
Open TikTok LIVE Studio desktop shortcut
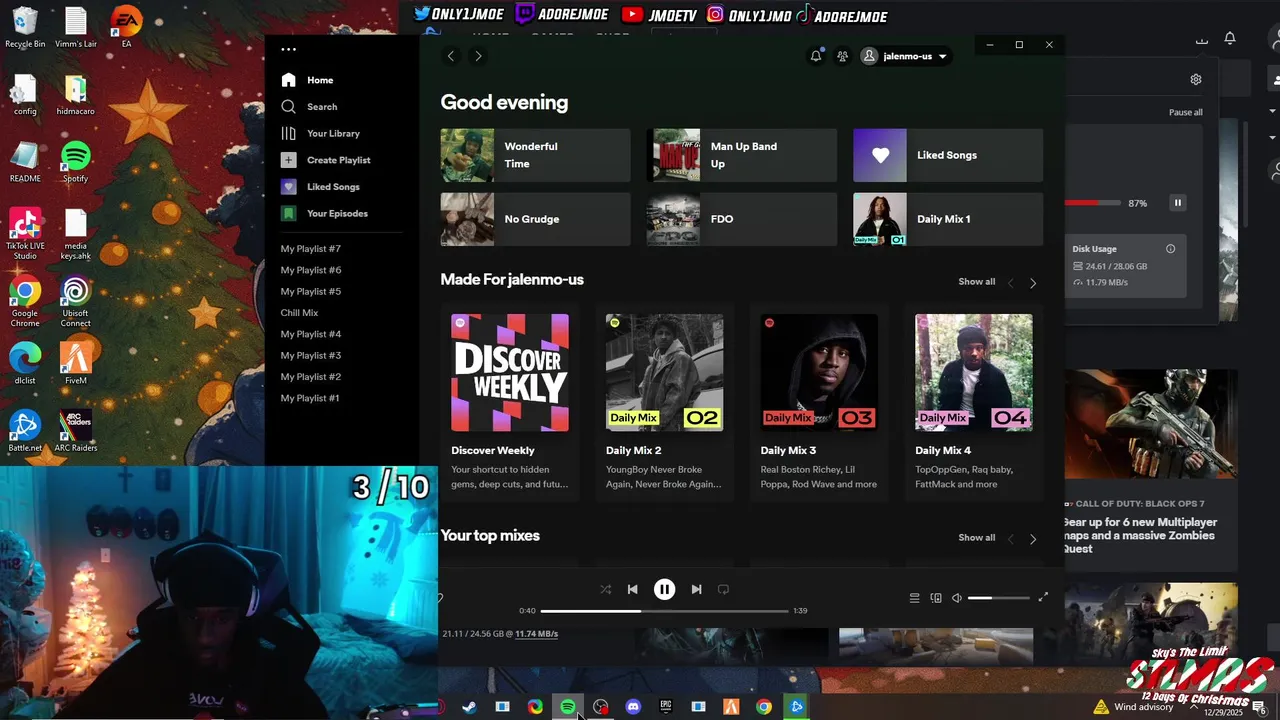point(25,235)
